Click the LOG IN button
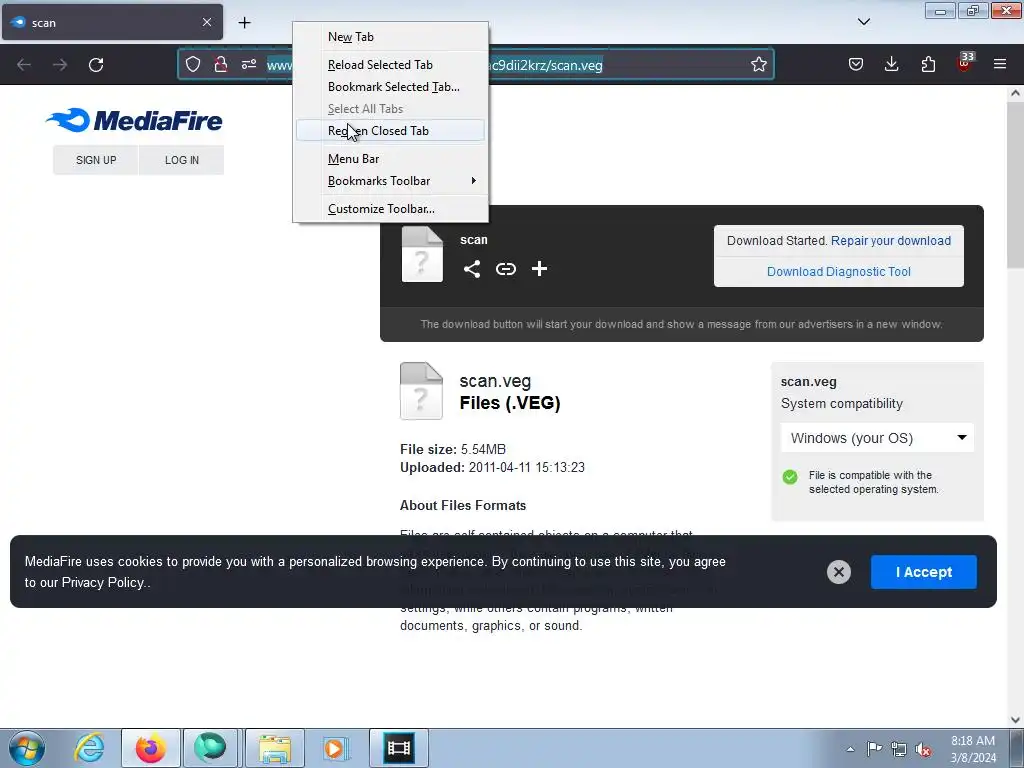 point(182,160)
